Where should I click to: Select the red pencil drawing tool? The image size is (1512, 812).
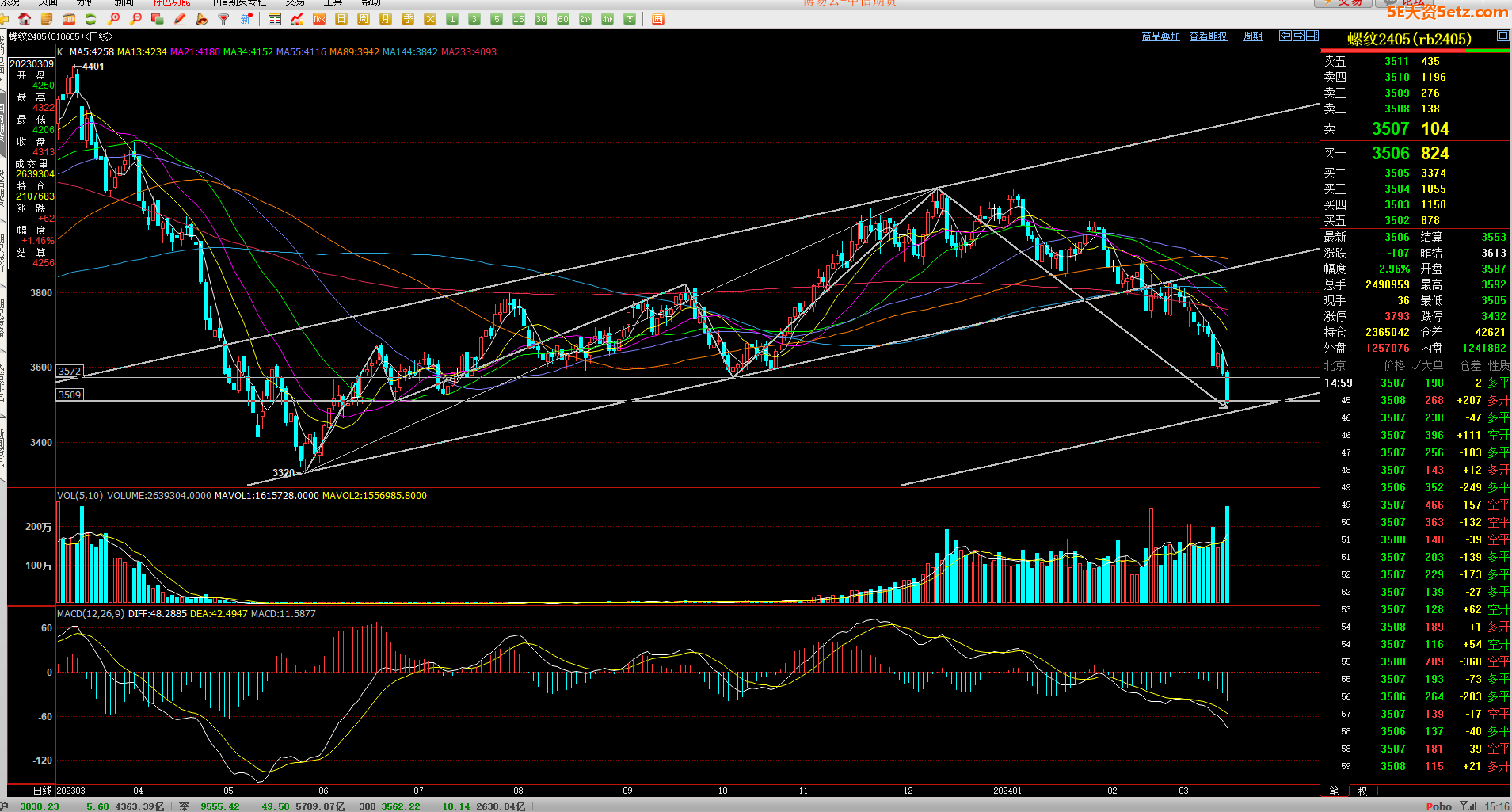coord(180,19)
